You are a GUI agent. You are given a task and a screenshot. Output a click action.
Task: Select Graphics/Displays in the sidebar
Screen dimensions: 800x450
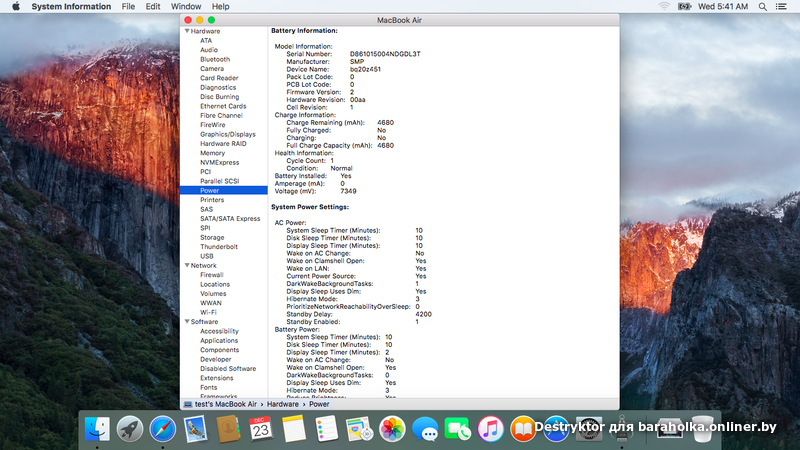pyautogui.click(x=228, y=134)
